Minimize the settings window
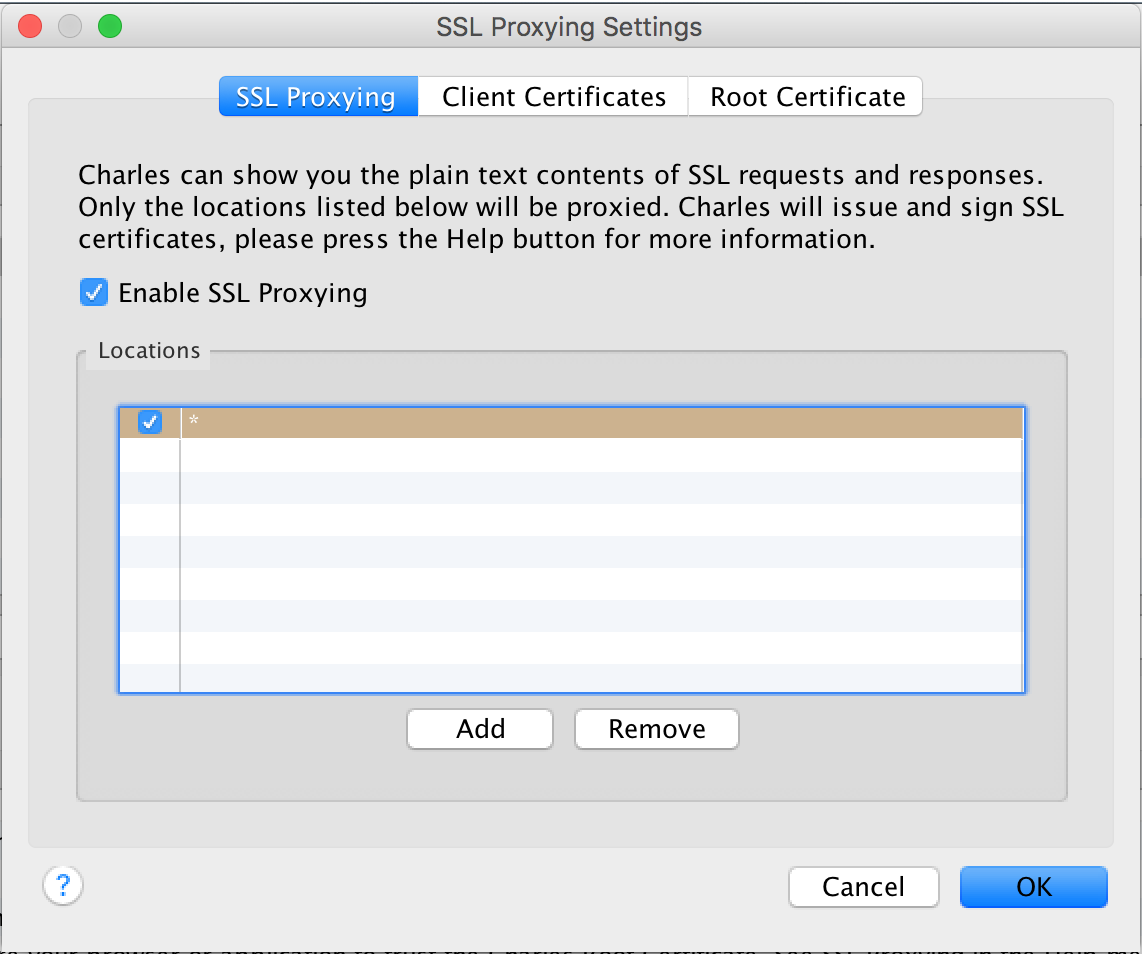 click(x=69, y=26)
